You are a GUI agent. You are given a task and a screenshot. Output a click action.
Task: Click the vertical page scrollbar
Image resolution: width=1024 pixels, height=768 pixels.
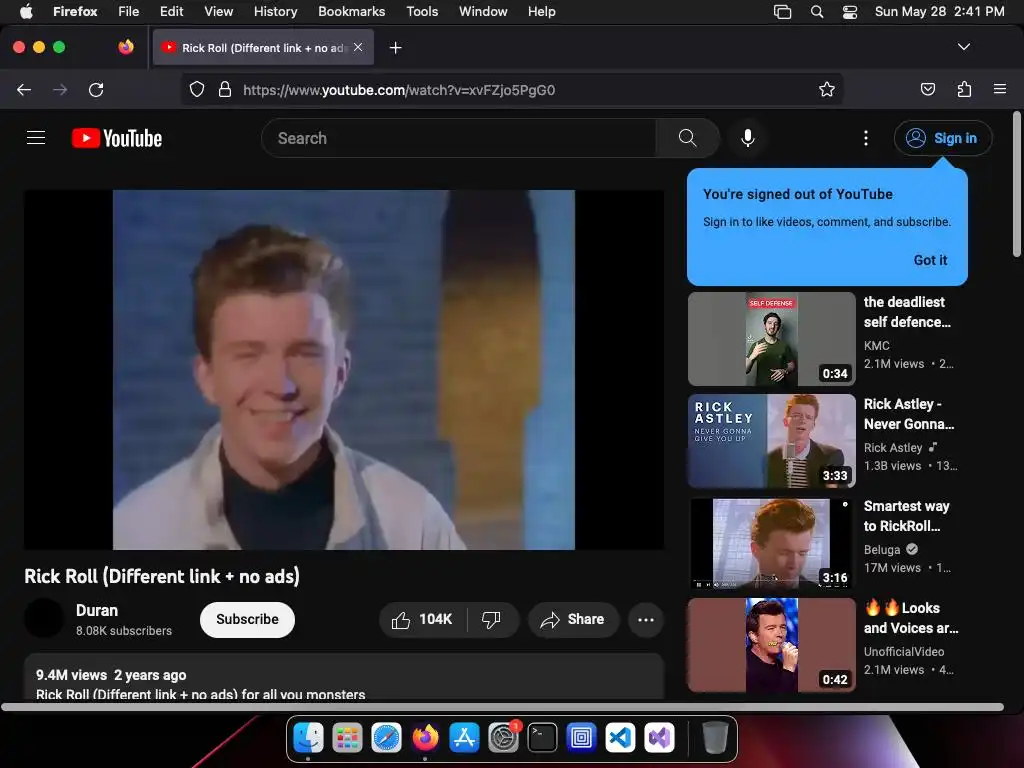1016,184
